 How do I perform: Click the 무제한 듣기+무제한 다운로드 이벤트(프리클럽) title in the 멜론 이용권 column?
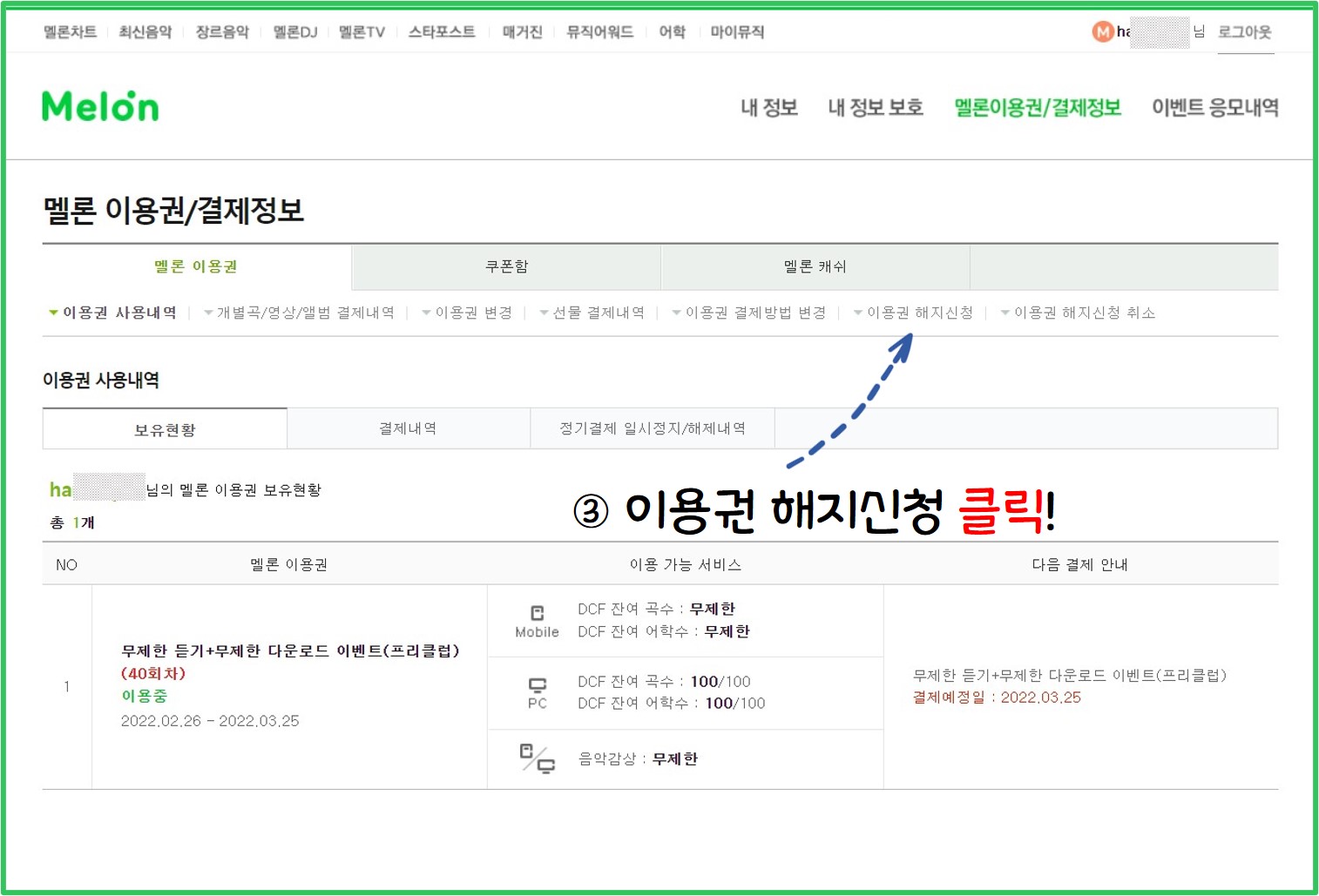coord(290,650)
